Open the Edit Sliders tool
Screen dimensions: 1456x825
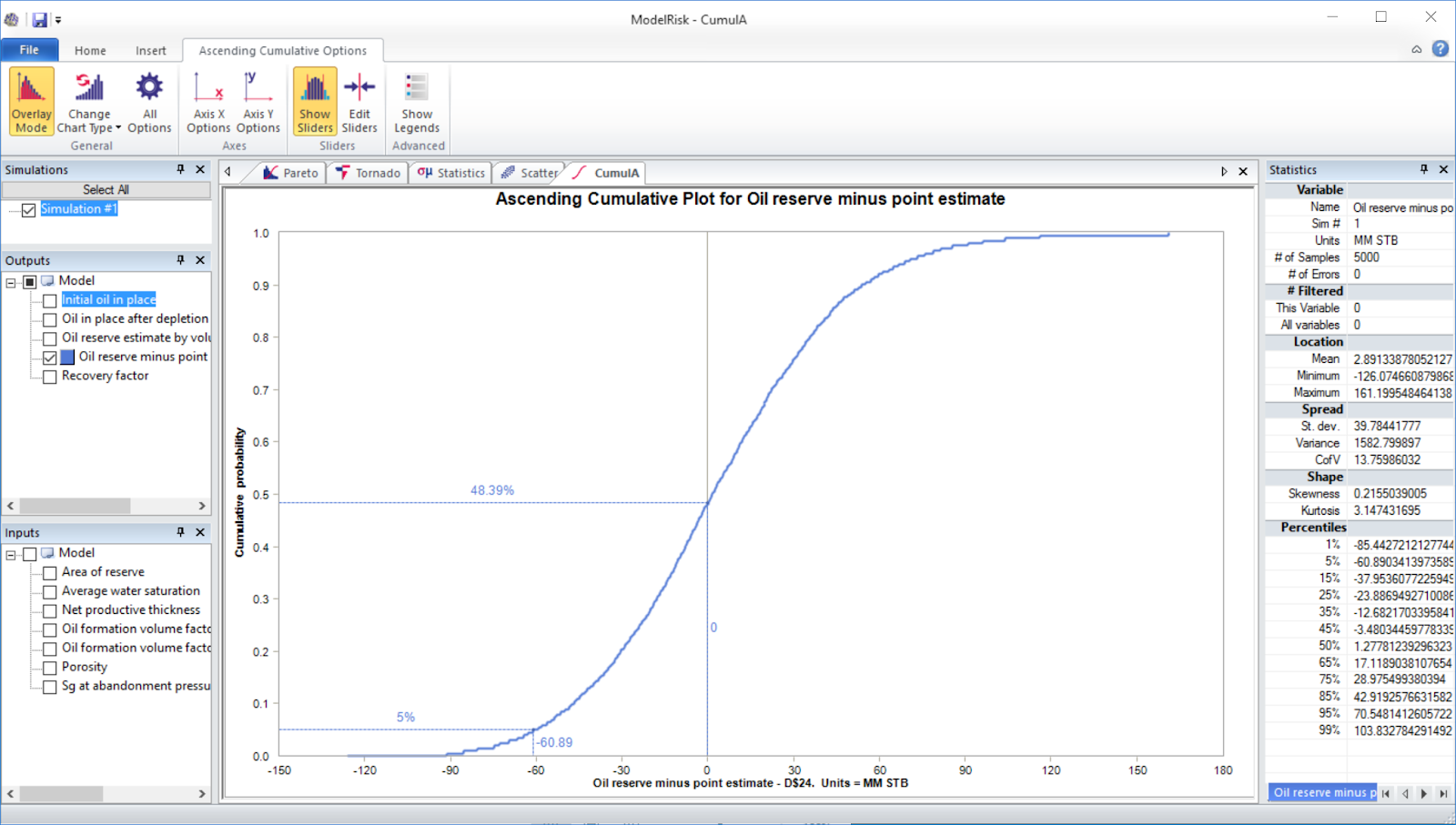[x=359, y=100]
